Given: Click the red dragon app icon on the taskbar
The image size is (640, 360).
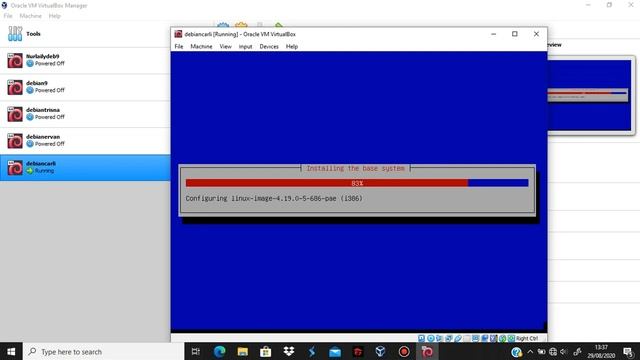Looking at the screenshot, I should pos(358,351).
